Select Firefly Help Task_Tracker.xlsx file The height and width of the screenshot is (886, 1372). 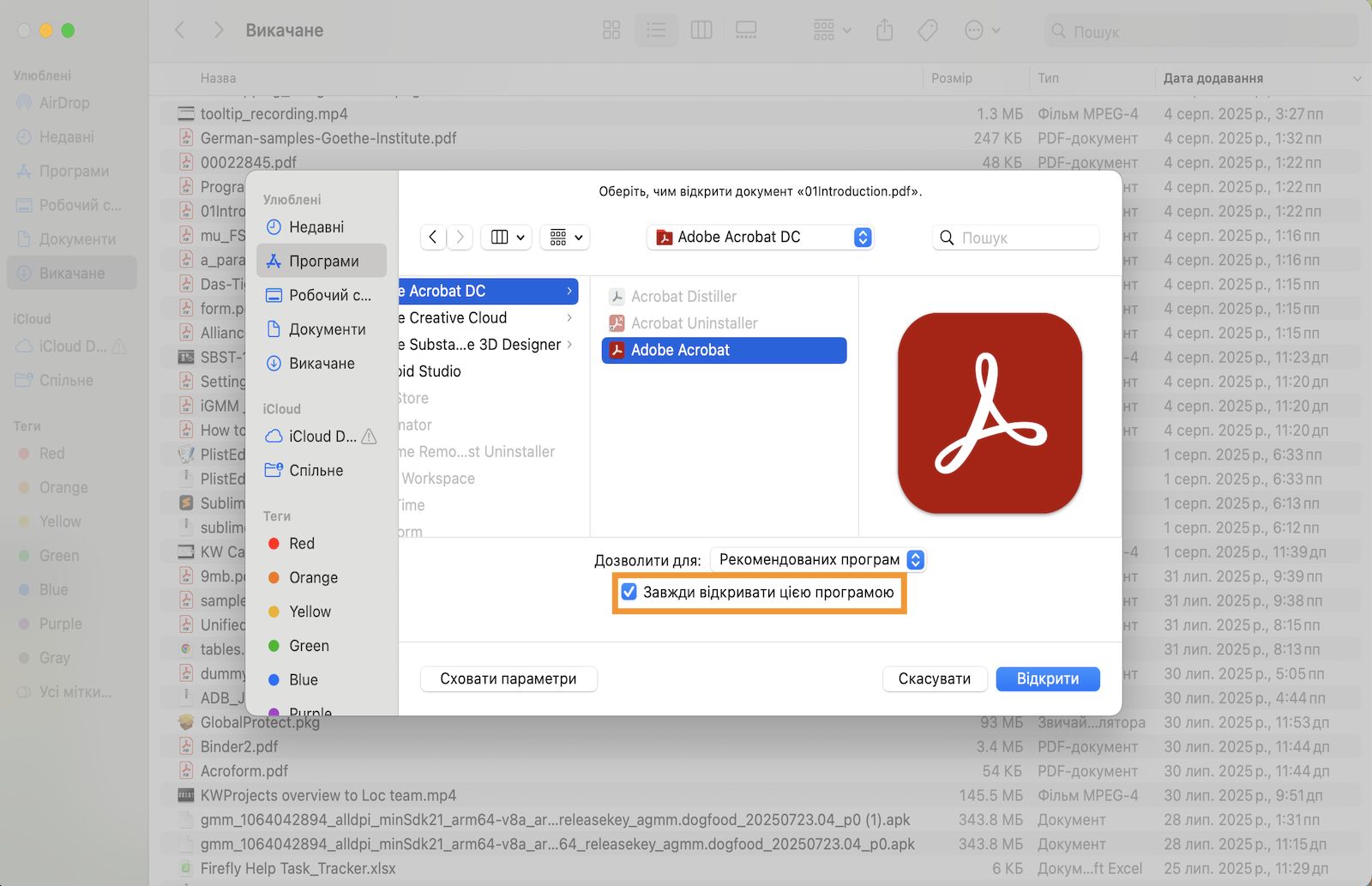click(760, 869)
